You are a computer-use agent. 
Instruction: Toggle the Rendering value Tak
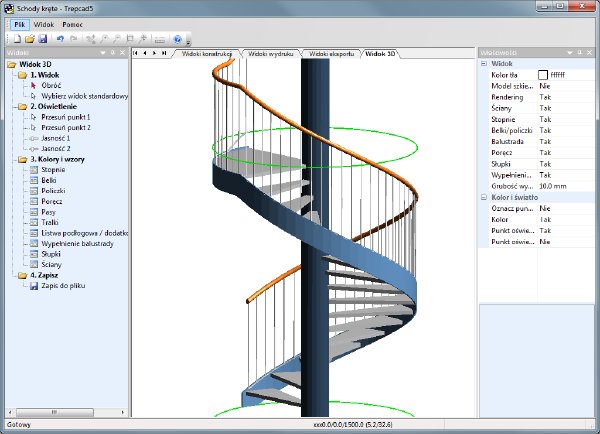click(x=545, y=97)
